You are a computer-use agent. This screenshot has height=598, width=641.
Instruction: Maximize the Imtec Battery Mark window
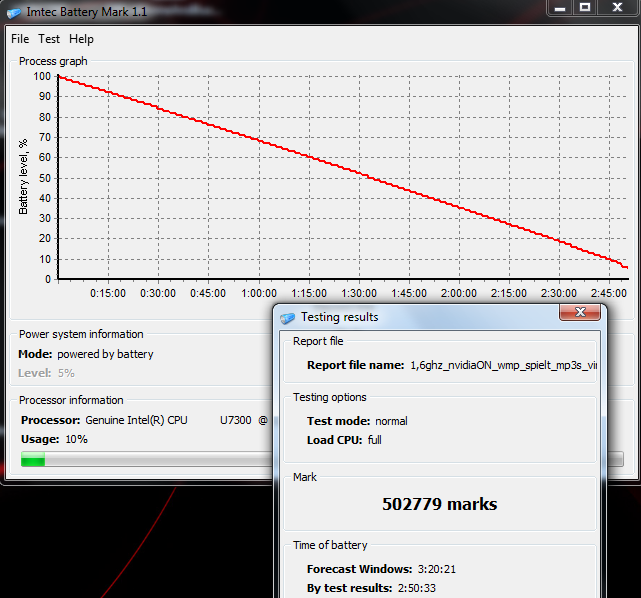pyautogui.click(x=585, y=8)
